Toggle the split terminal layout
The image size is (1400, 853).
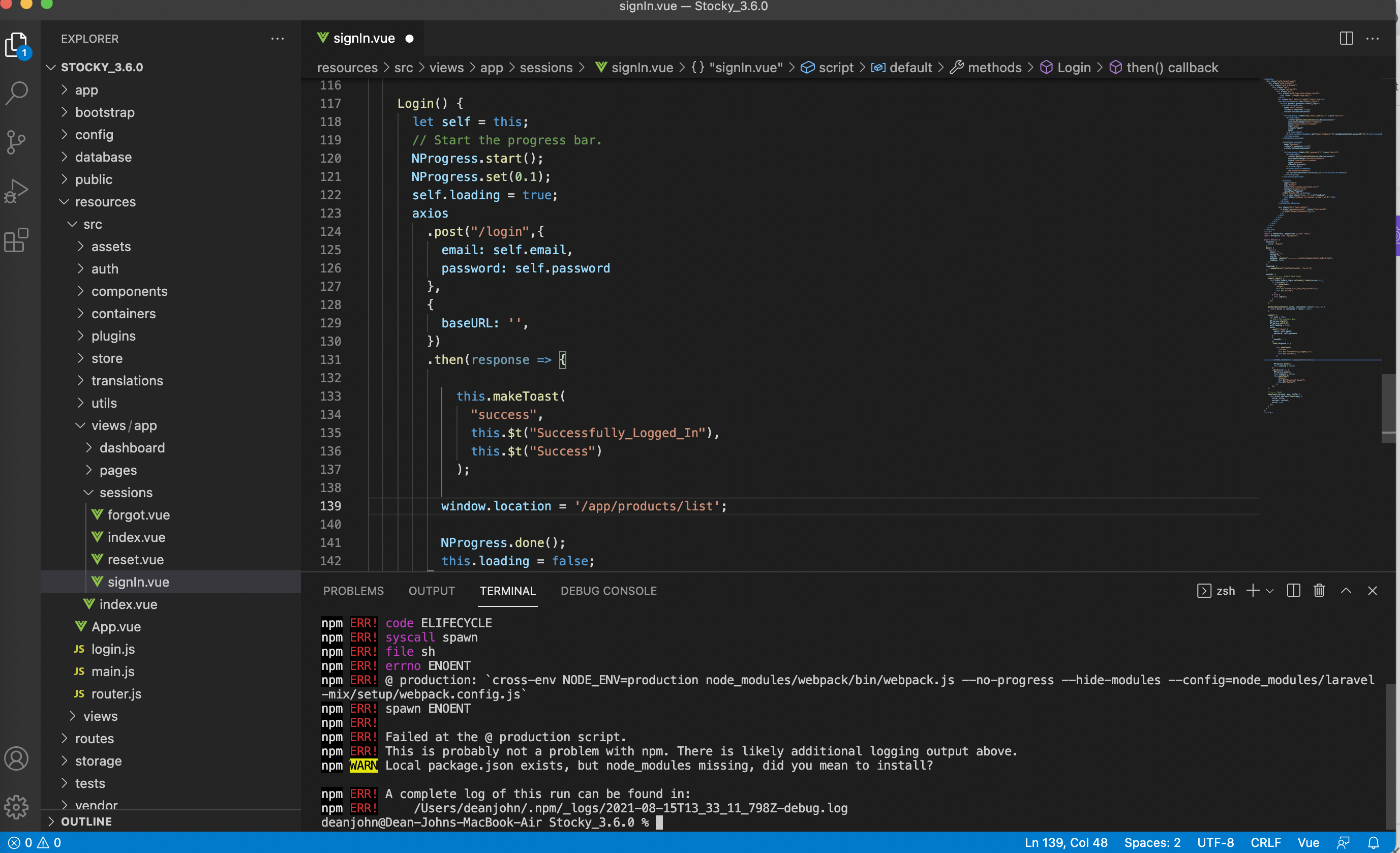(1293, 591)
